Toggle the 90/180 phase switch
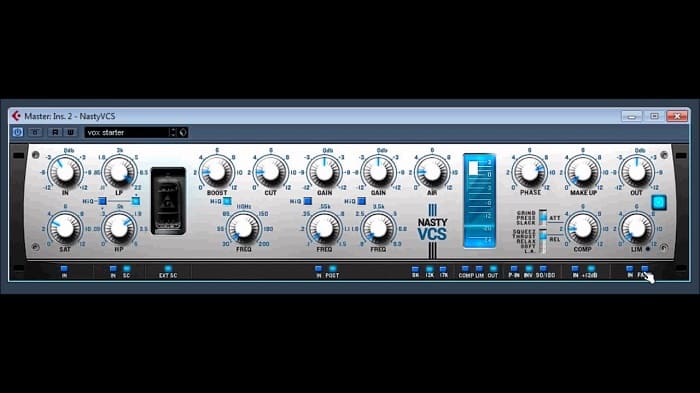 tap(543, 269)
